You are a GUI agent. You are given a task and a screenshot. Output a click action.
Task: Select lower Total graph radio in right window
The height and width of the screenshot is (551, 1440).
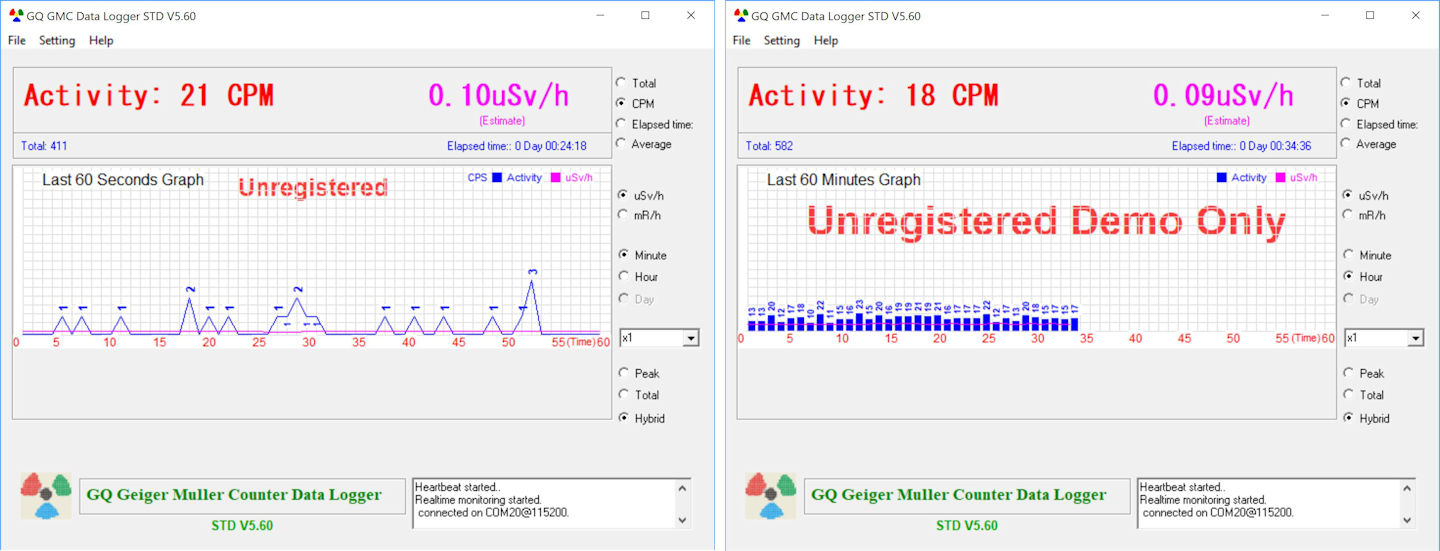click(1349, 395)
